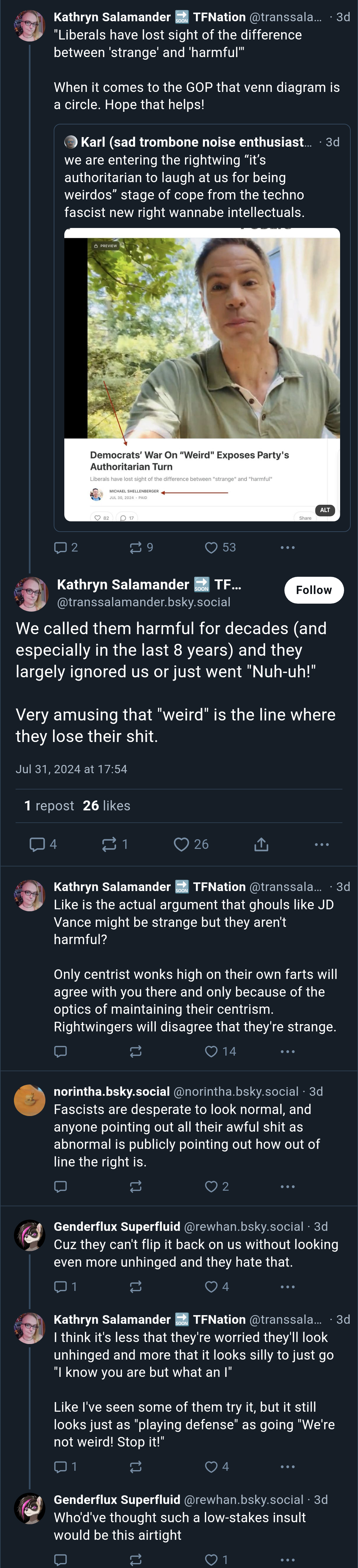358x1568 pixels.
Task: Open more options on the top quoted post
Action: [287, 547]
